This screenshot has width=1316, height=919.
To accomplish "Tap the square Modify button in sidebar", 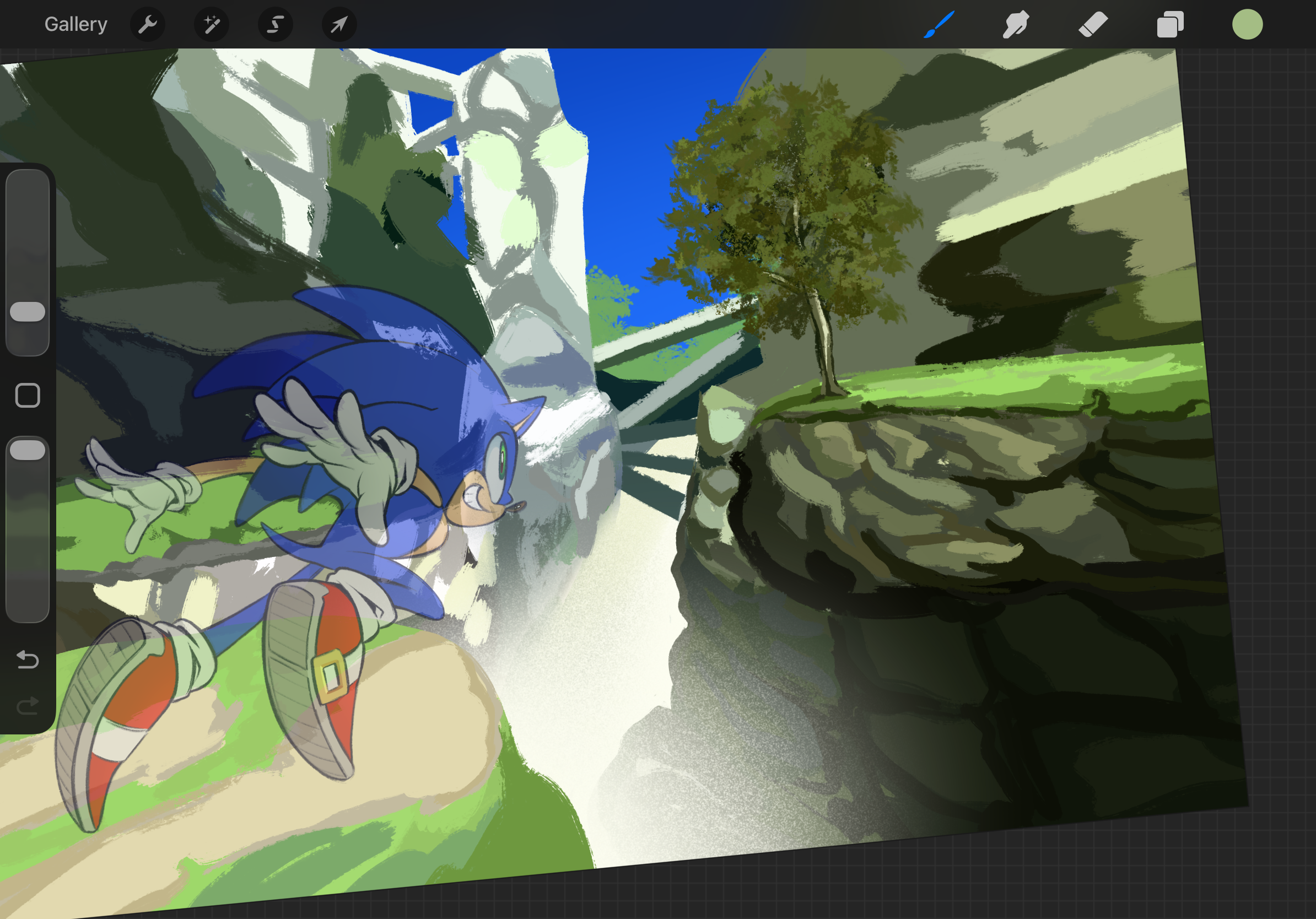I will tap(28, 396).
